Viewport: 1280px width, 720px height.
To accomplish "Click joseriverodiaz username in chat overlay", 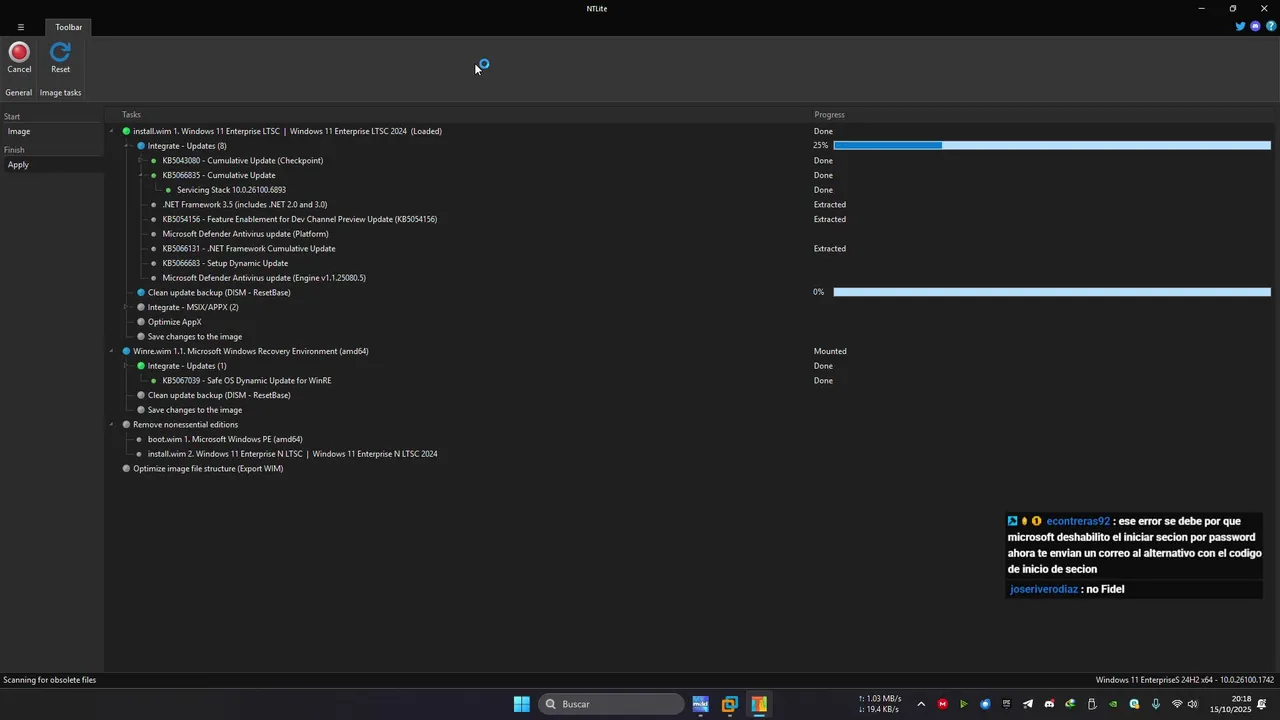I will 1044,589.
